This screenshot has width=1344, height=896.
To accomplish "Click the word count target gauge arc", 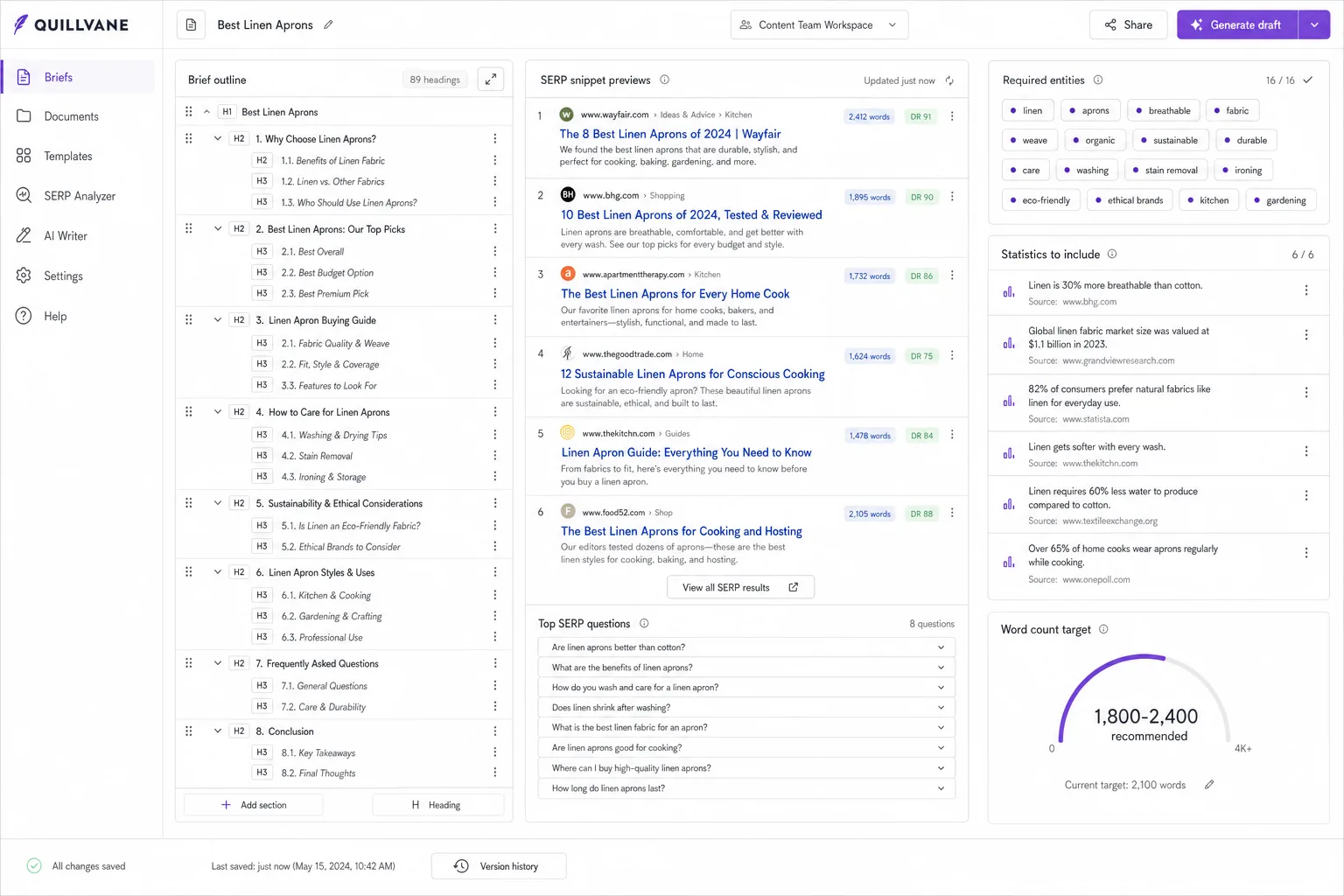I will tap(1145, 698).
